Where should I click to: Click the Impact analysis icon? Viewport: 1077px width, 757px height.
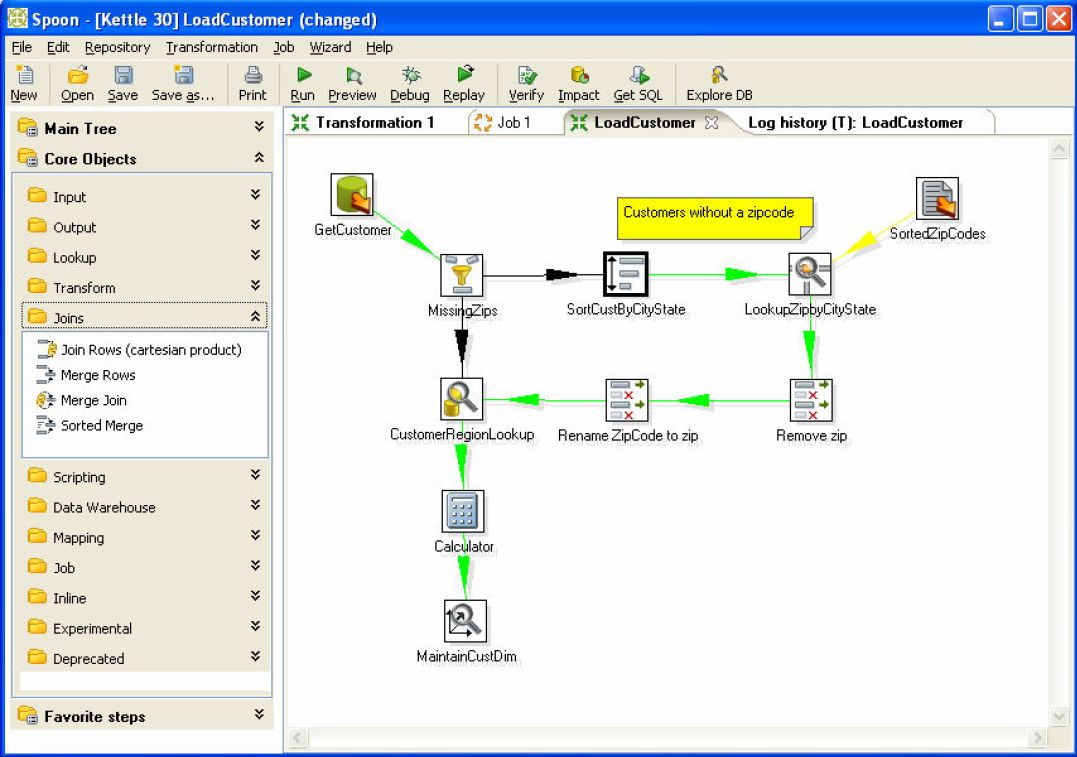pos(579,75)
